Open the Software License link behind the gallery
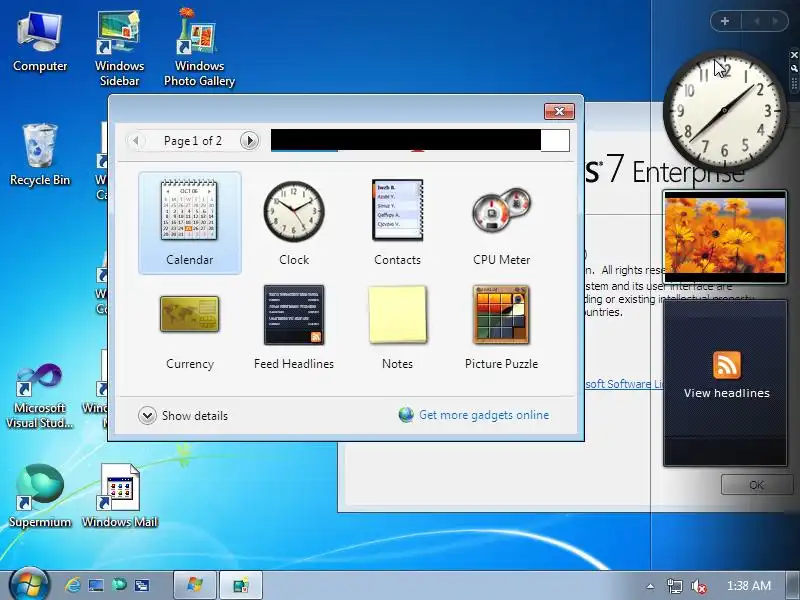 coord(623,384)
